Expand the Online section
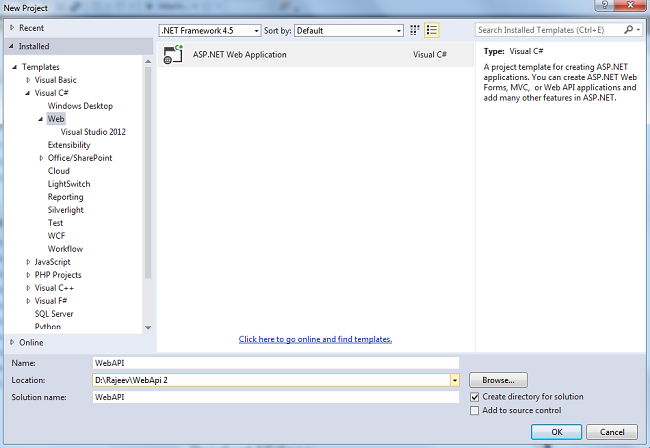Image resolution: width=650 pixels, height=448 pixels. [12, 342]
